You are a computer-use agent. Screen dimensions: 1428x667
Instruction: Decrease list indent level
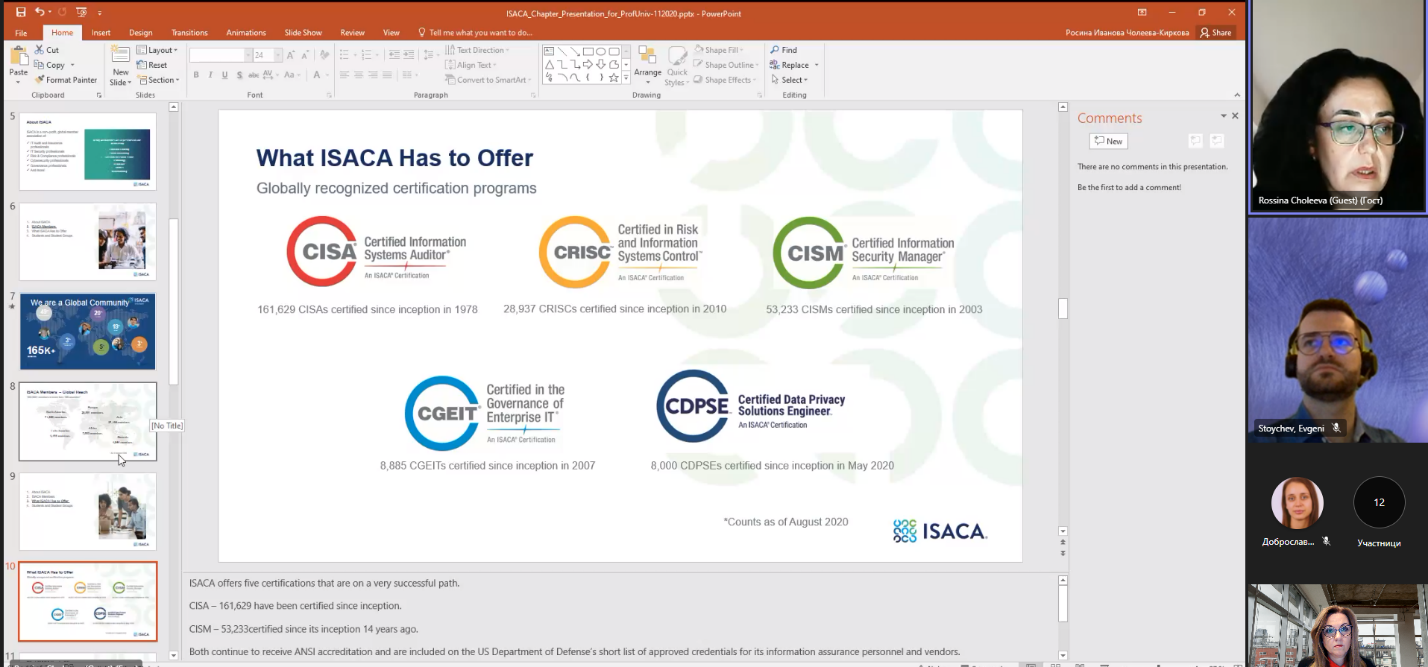click(394, 55)
